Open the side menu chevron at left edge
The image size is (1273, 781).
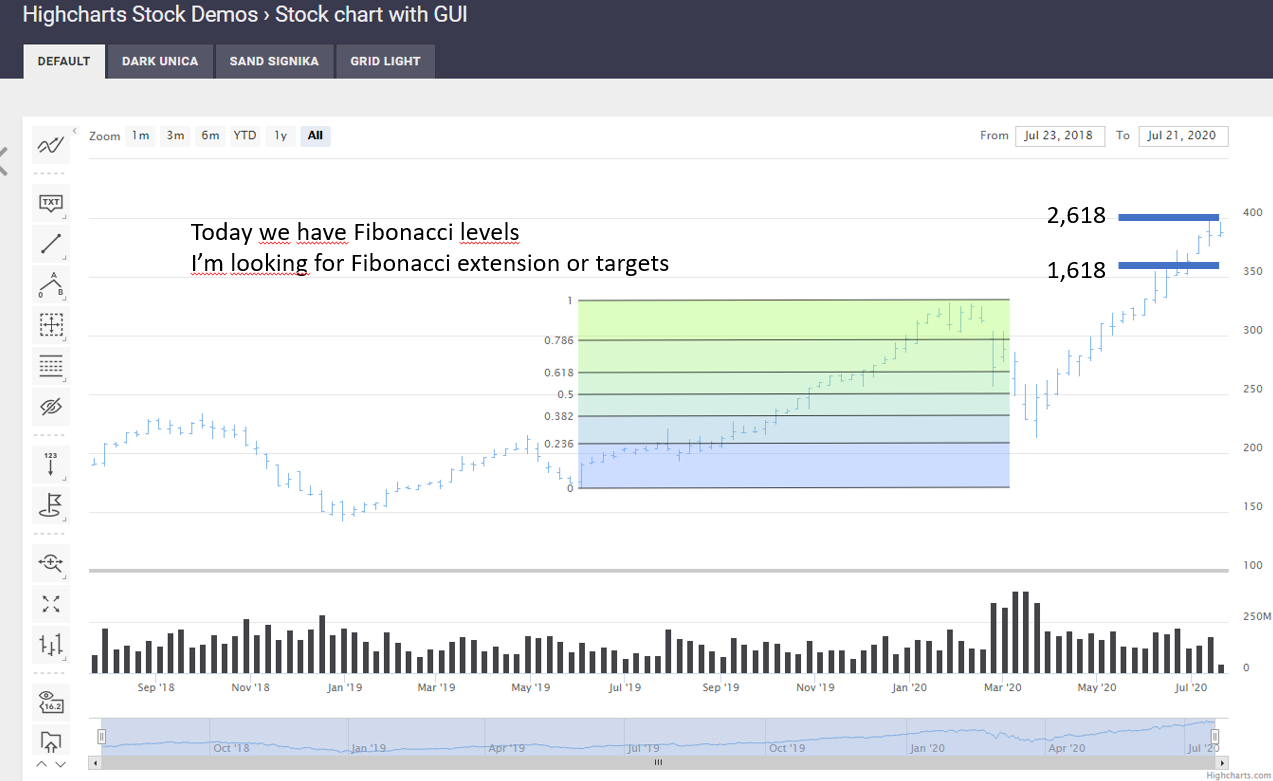pyautogui.click(x=3, y=160)
